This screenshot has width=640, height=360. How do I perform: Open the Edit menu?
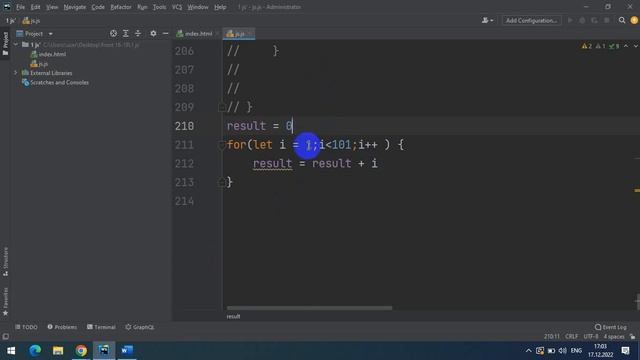(x=36, y=7)
